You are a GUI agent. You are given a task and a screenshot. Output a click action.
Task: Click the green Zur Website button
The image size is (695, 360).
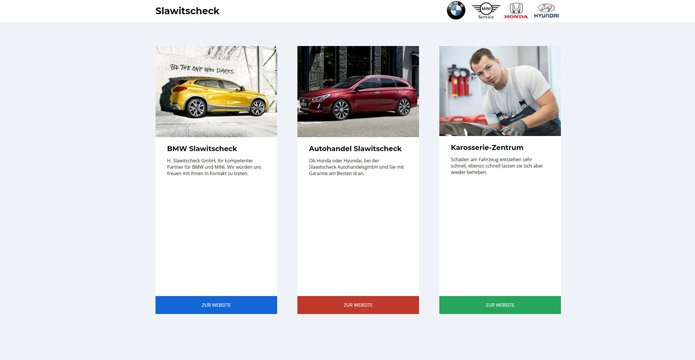click(x=500, y=305)
